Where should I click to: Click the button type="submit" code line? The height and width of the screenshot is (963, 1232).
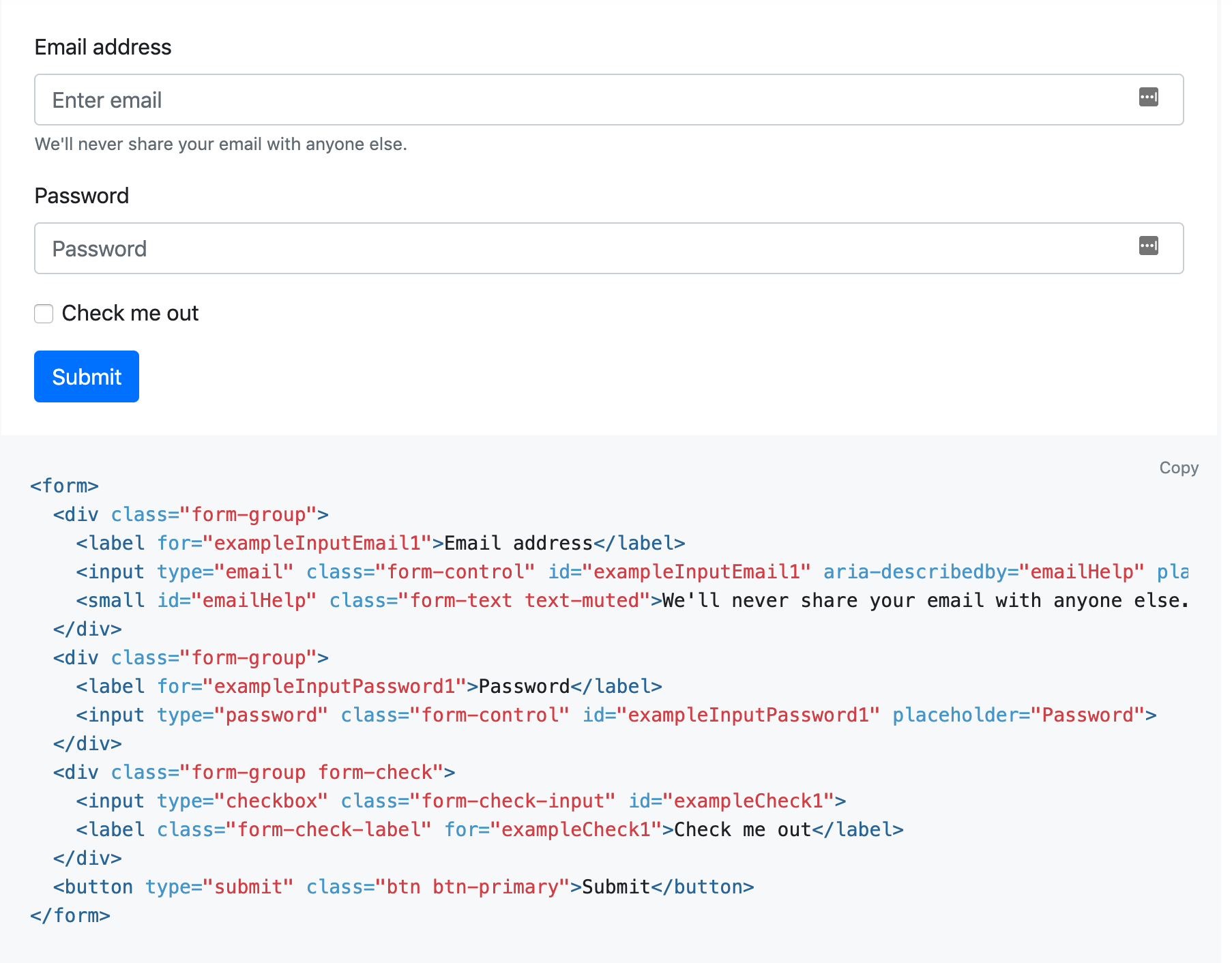[404, 887]
